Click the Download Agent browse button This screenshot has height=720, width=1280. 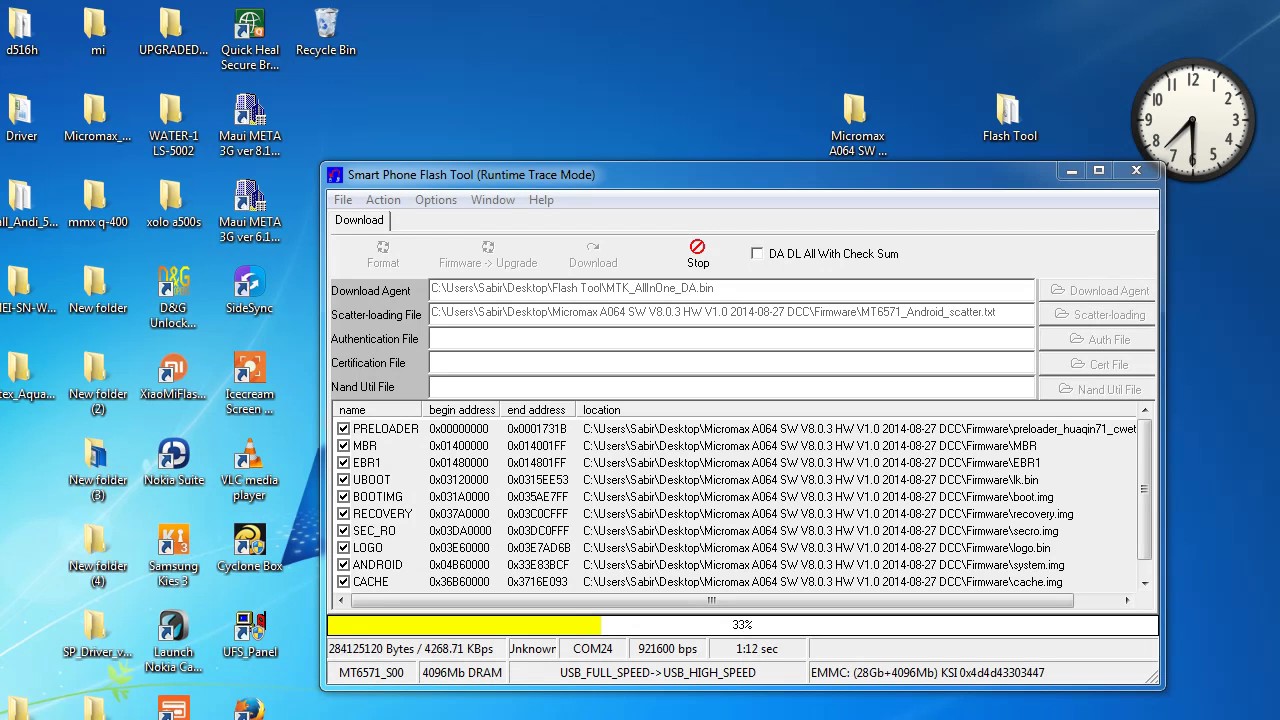(1098, 291)
